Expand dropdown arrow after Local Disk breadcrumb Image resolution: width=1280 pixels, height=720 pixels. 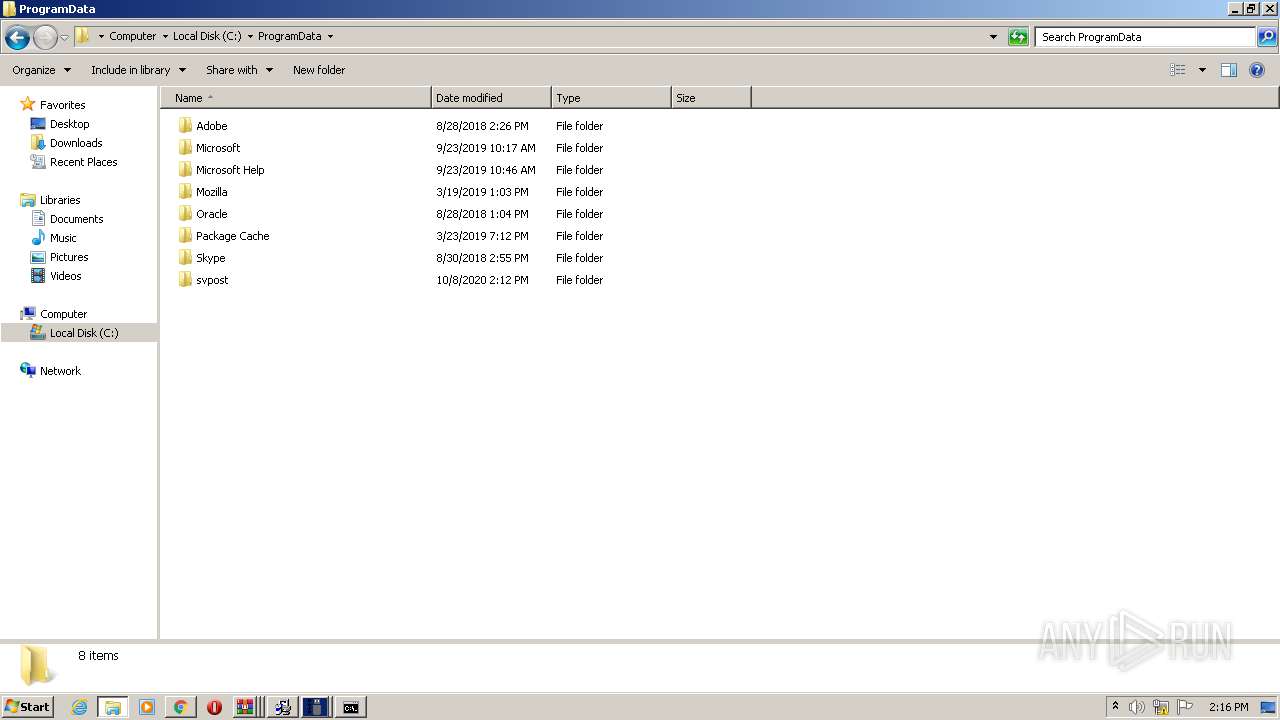(250, 36)
